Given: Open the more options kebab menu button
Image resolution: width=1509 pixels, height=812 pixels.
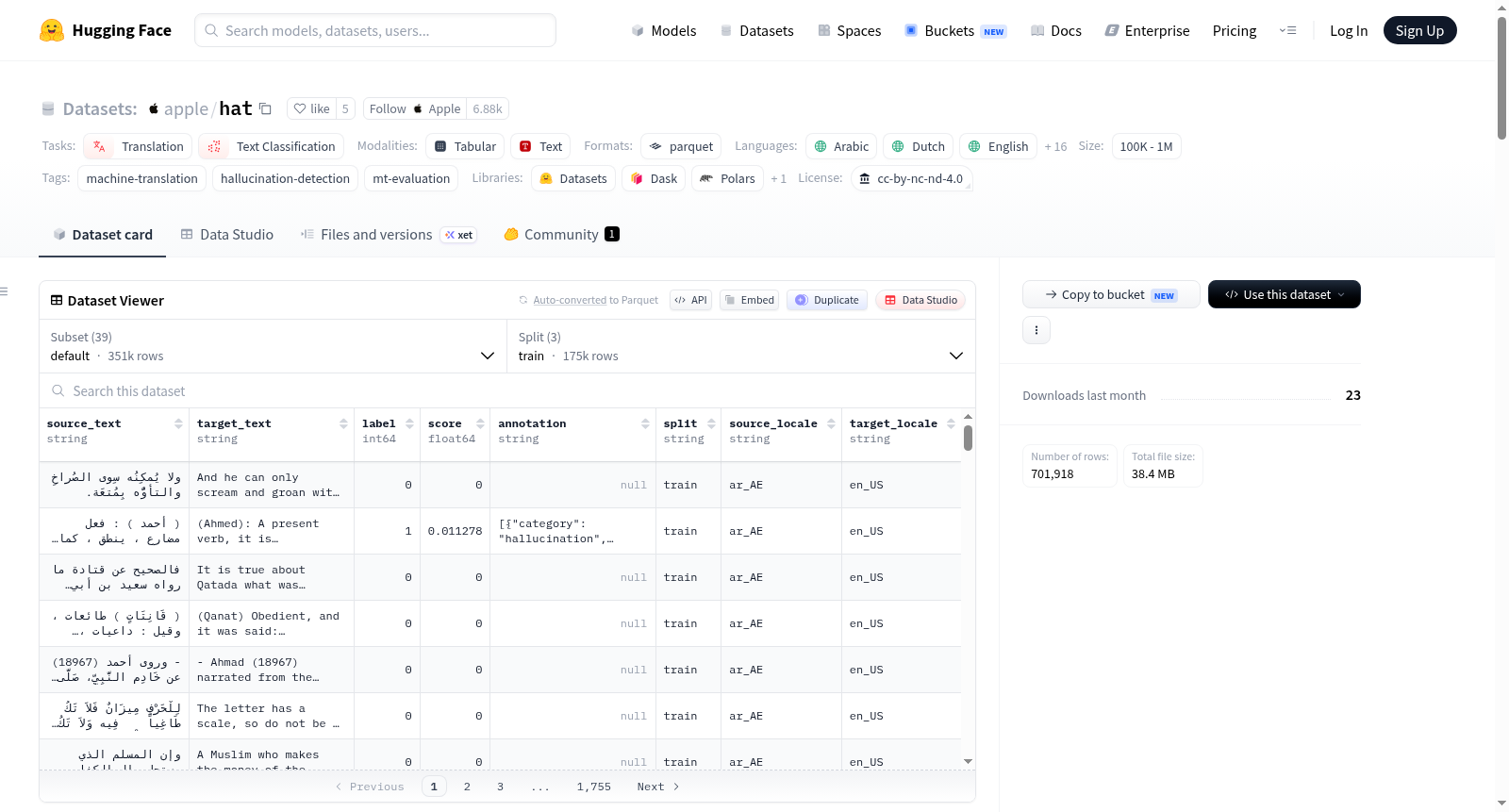Looking at the screenshot, I should [1036, 330].
